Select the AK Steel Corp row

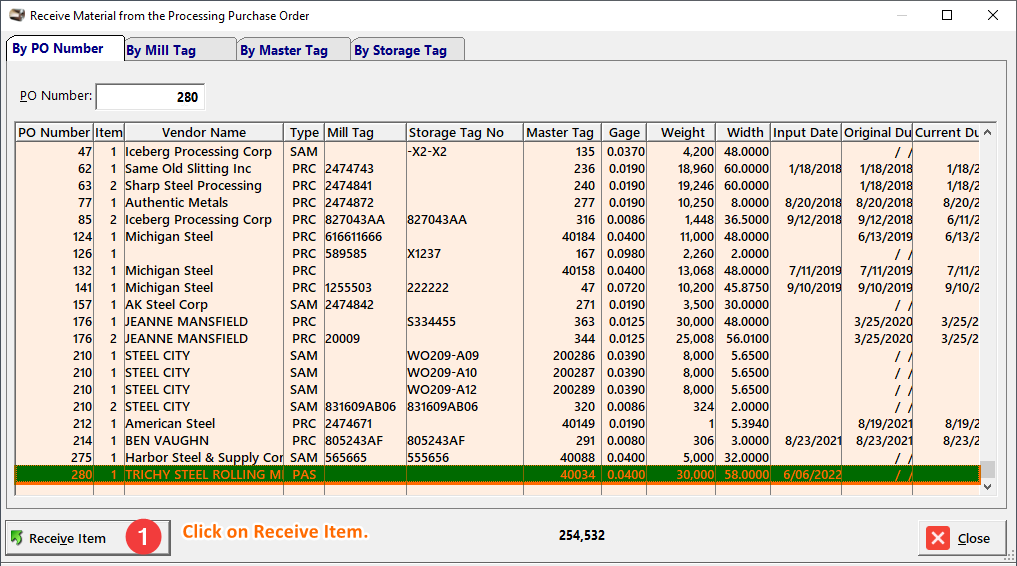click(x=497, y=305)
